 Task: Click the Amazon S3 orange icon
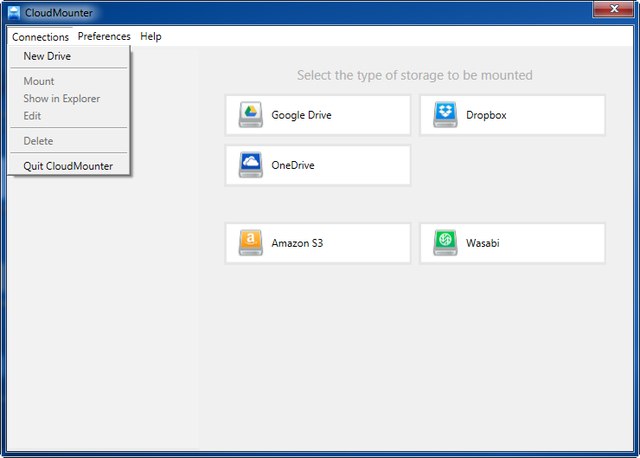tap(251, 243)
